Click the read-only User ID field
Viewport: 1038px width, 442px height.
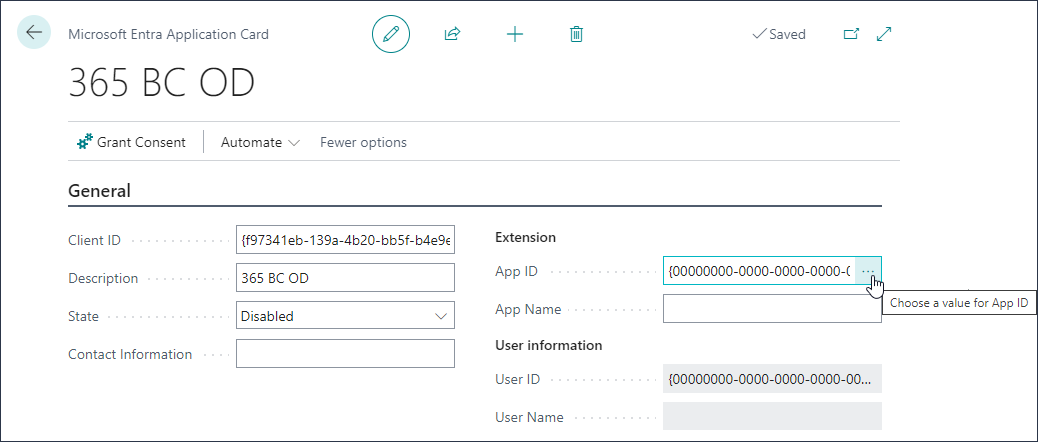(772, 380)
